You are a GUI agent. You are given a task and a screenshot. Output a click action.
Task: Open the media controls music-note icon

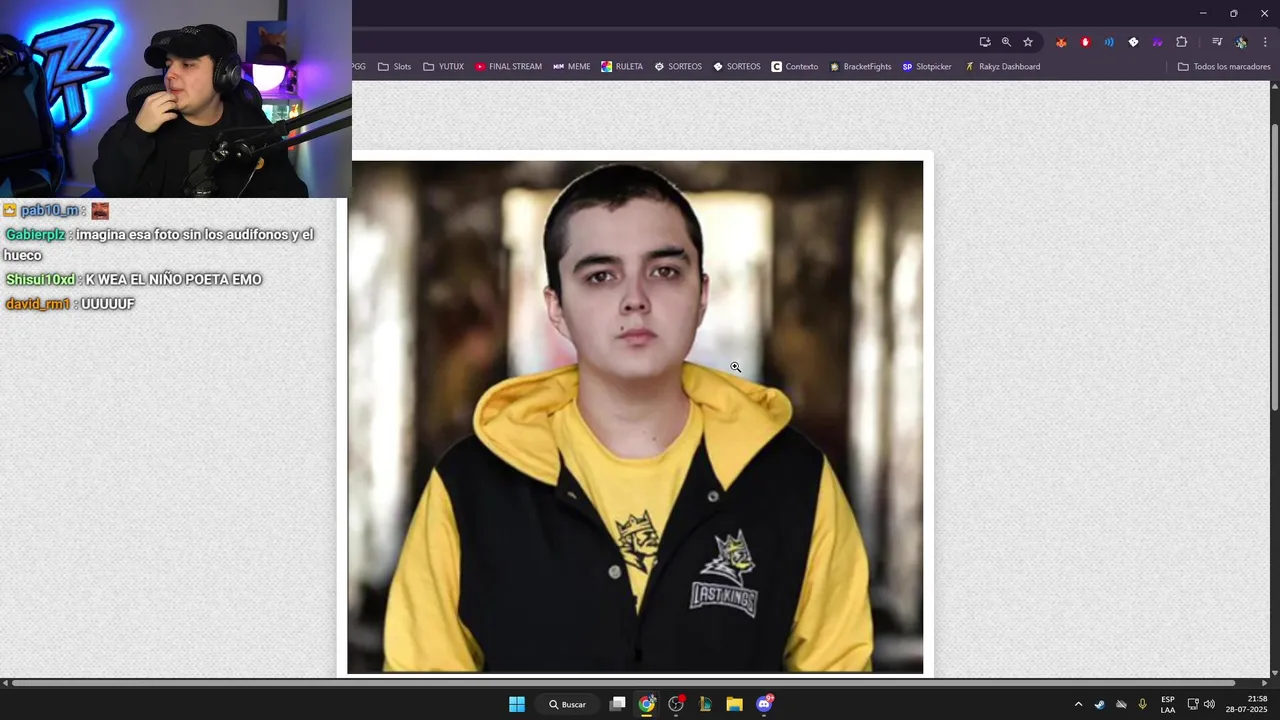pyautogui.click(x=1217, y=42)
